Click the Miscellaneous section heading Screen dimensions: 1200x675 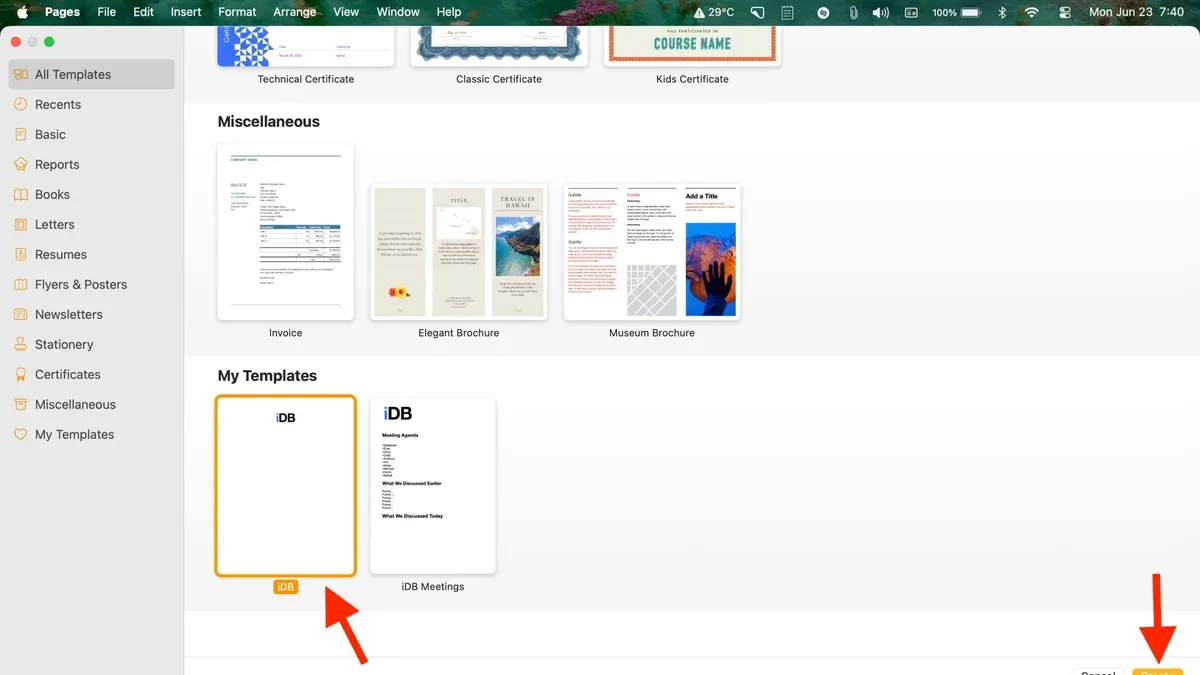pos(269,122)
